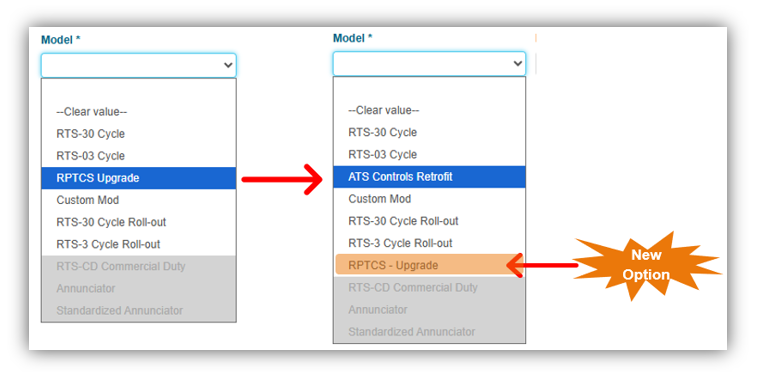Select RTS-30 Cycle in left list
This screenshot has height=374, width=759.
coord(138,134)
